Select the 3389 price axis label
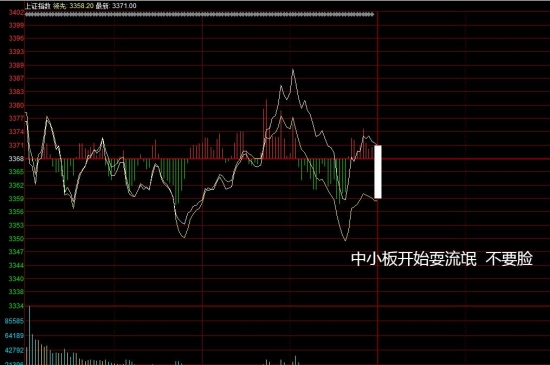This screenshot has width=550, height=365. (x=16, y=65)
